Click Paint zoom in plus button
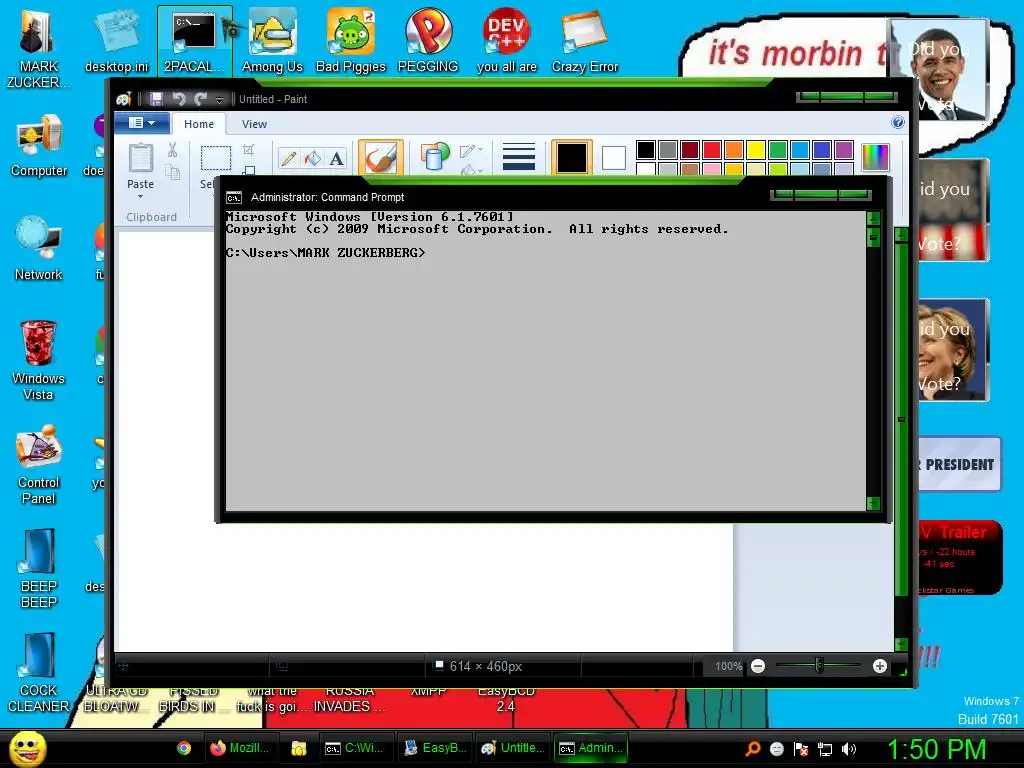 (880, 666)
